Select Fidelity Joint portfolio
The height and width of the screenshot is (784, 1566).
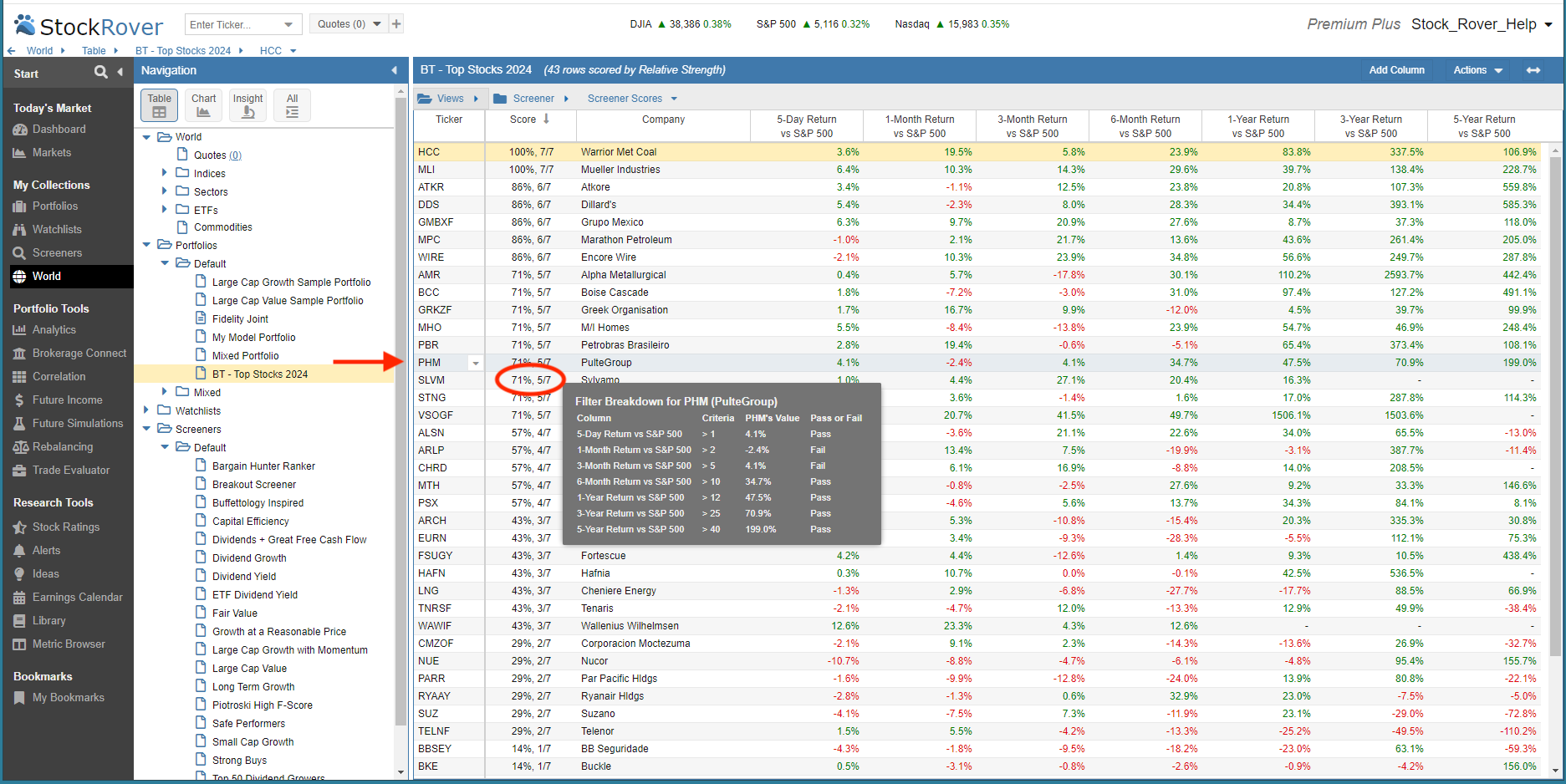tap(240, 318)
